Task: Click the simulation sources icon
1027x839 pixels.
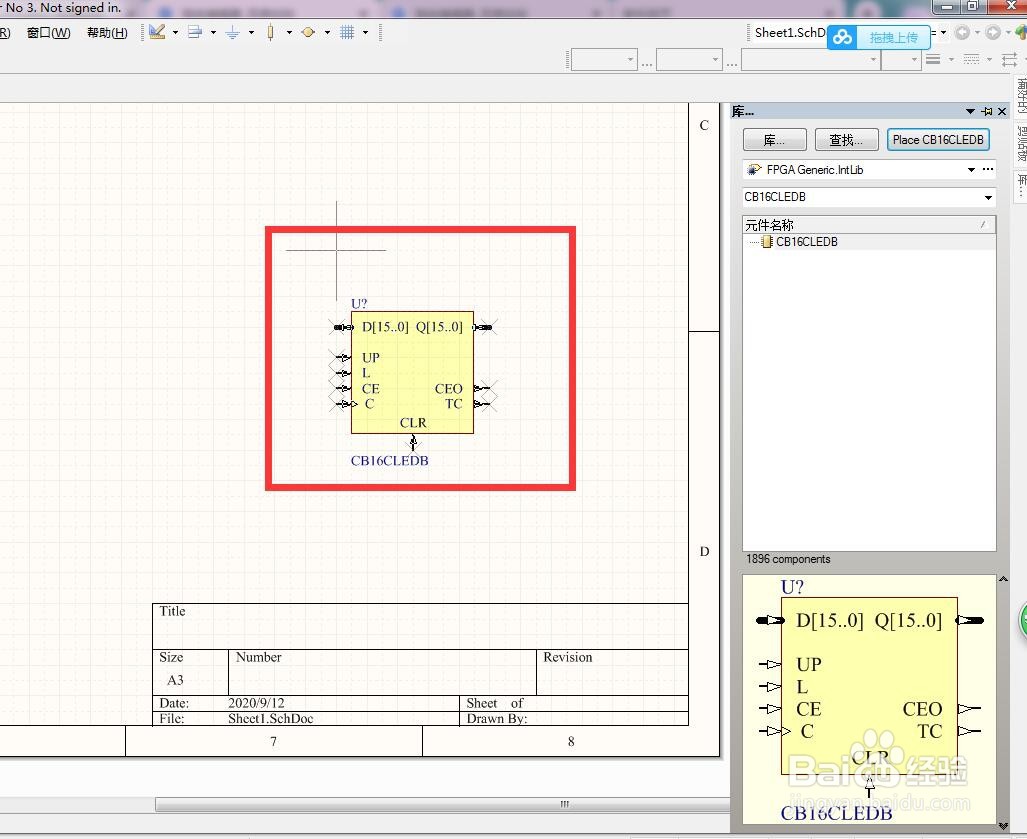Action: (308, 32)
